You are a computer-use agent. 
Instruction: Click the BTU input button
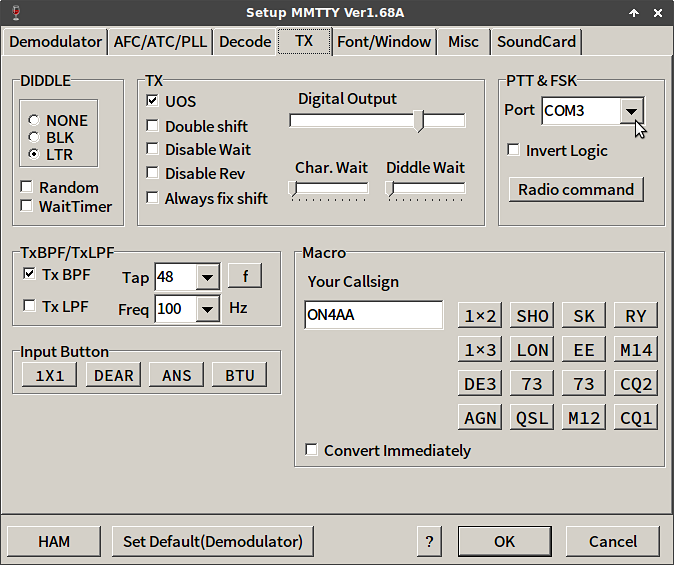(240, 375)
